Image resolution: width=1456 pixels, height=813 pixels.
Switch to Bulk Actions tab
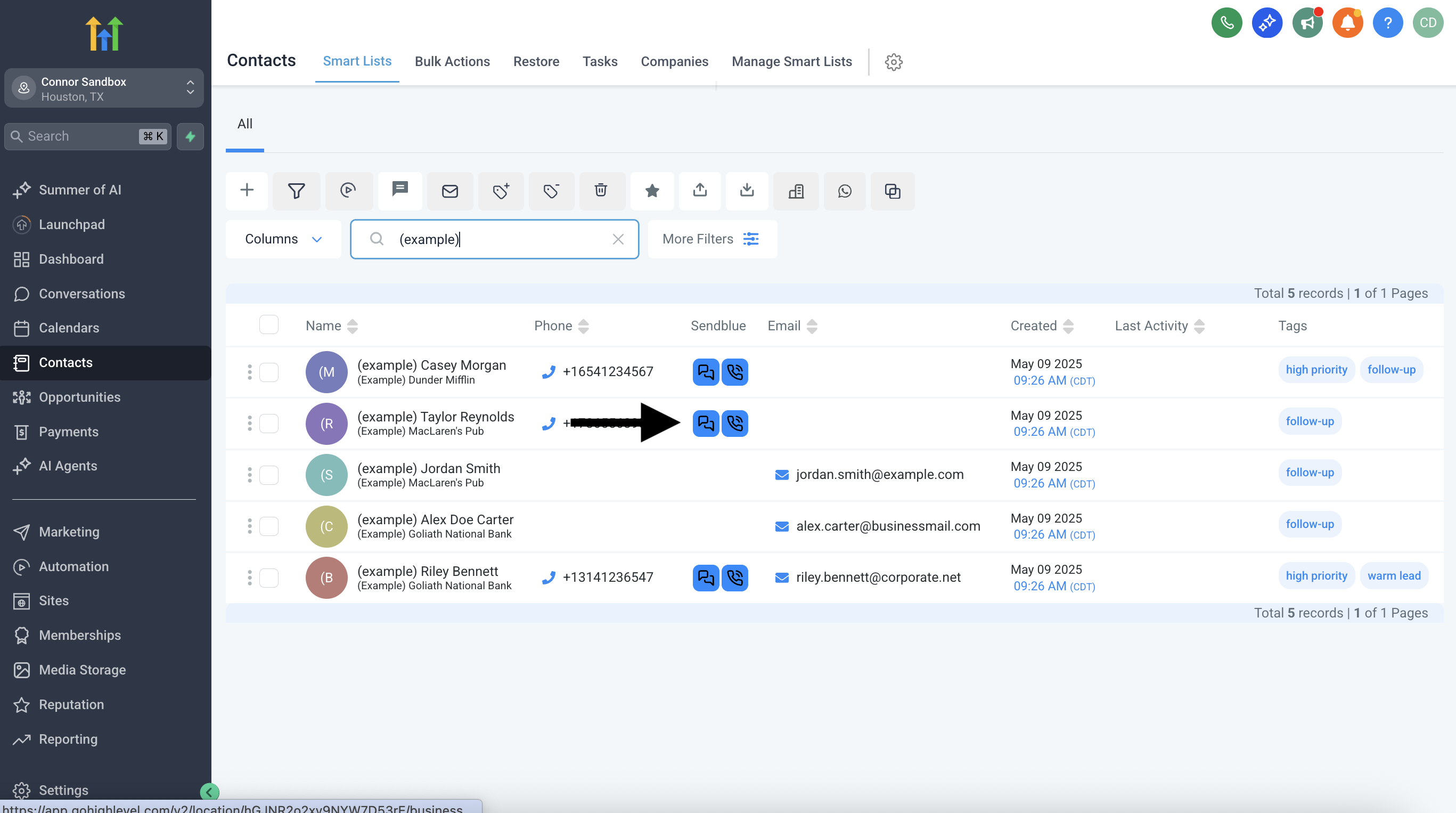(452, 62)
